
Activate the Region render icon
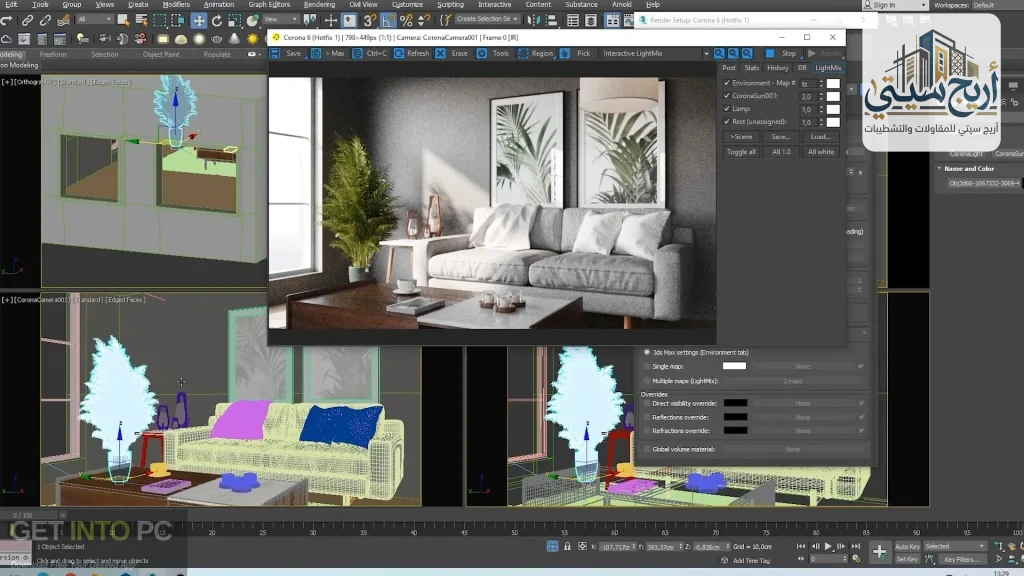click(x=521, y=53)
